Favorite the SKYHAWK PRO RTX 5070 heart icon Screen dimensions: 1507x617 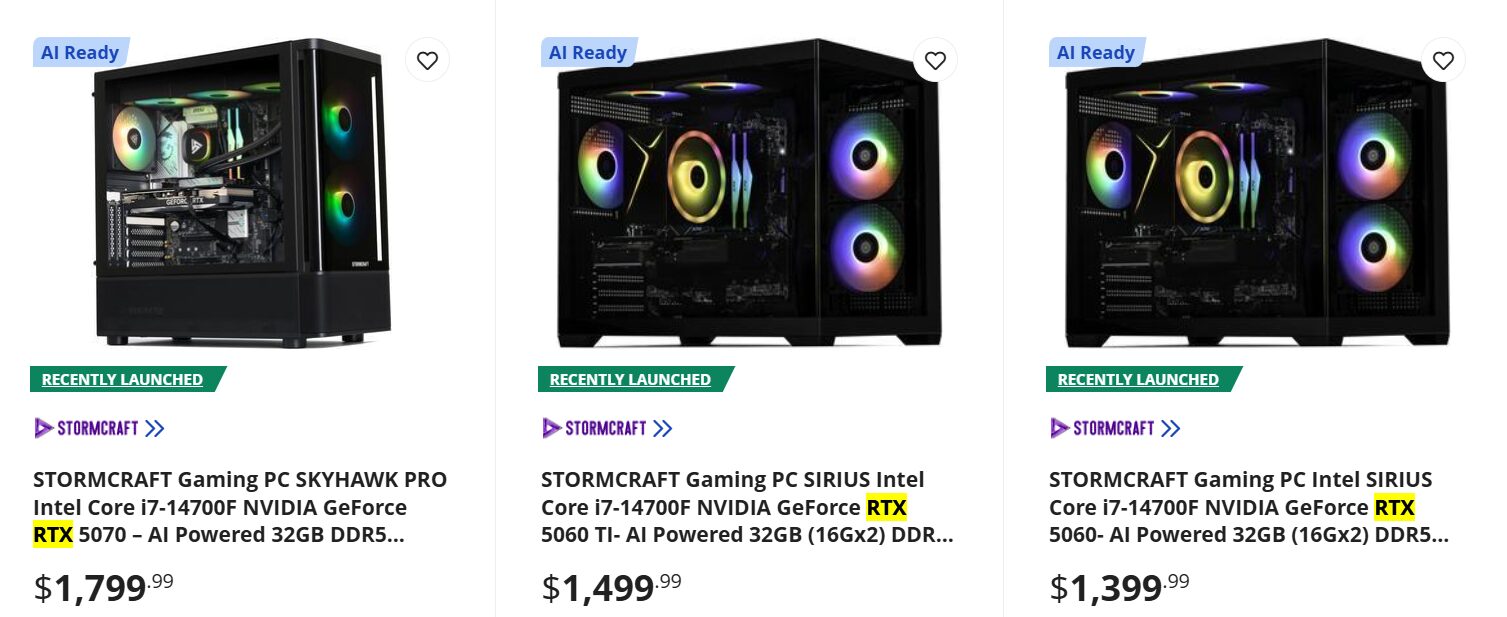tap(427, 61)
